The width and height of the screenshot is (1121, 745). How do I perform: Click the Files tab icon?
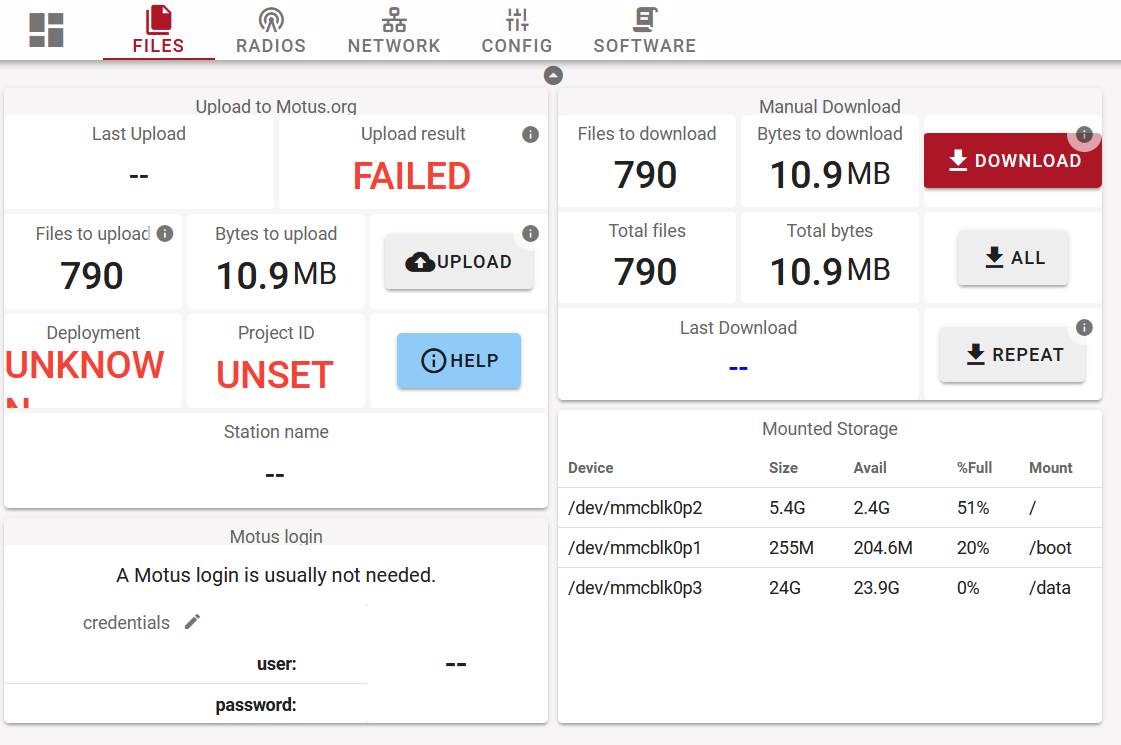(x=159, y=22)
